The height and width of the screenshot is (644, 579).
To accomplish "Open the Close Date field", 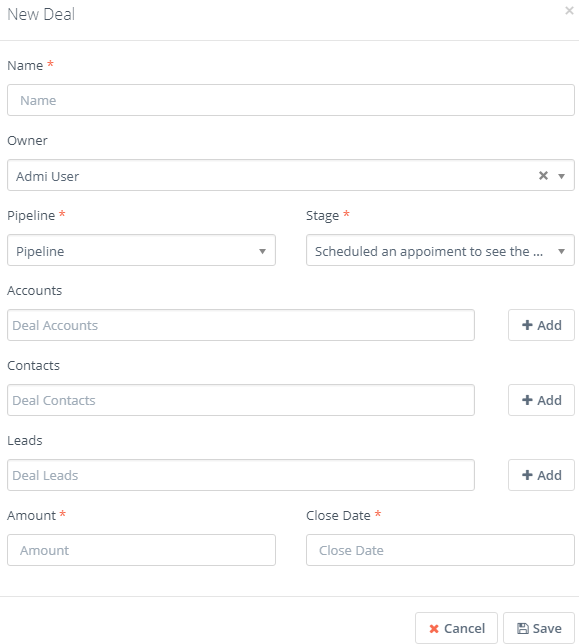I will click(440, 550).
